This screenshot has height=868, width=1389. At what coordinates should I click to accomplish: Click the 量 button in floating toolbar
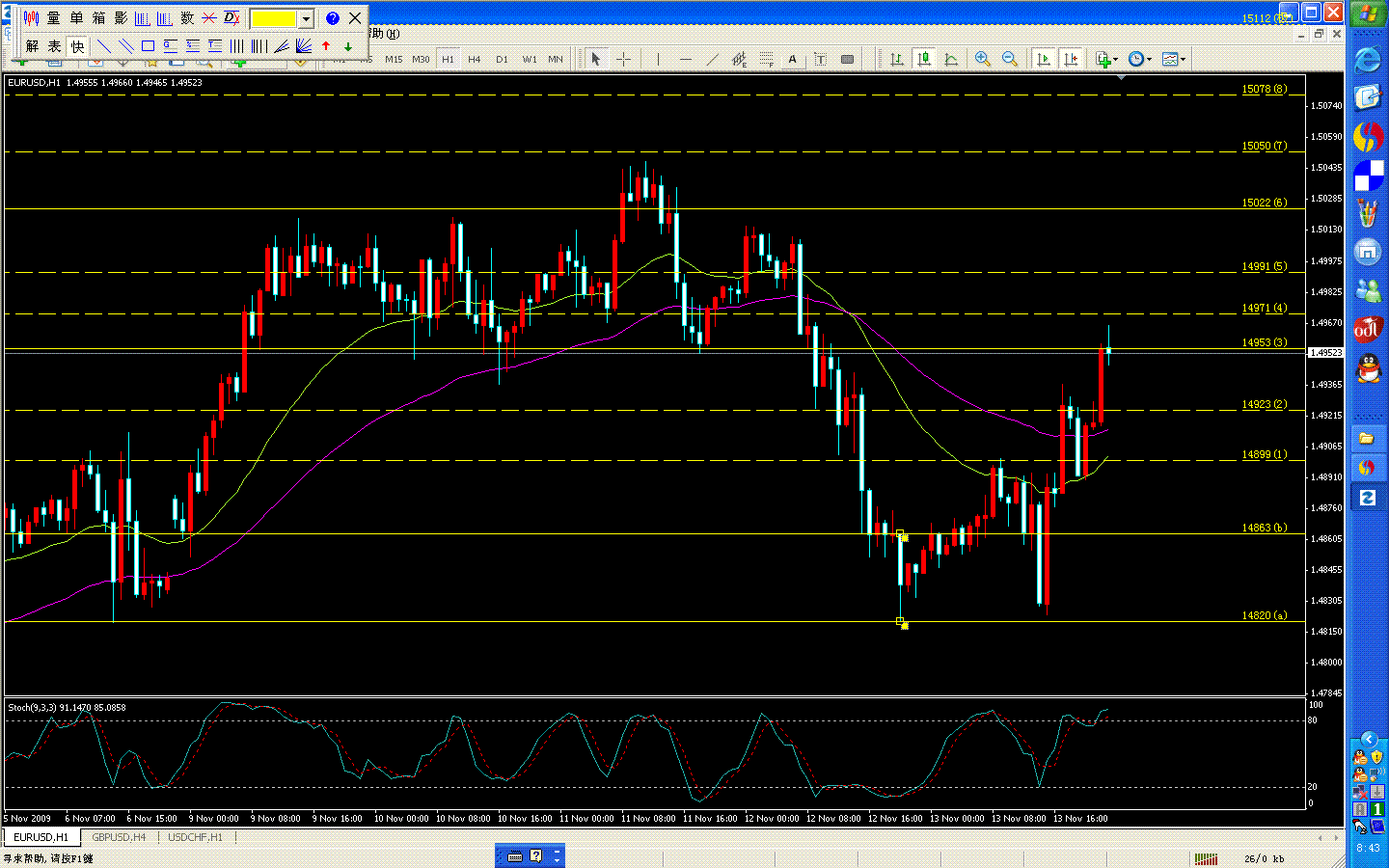tap(54, 18)
